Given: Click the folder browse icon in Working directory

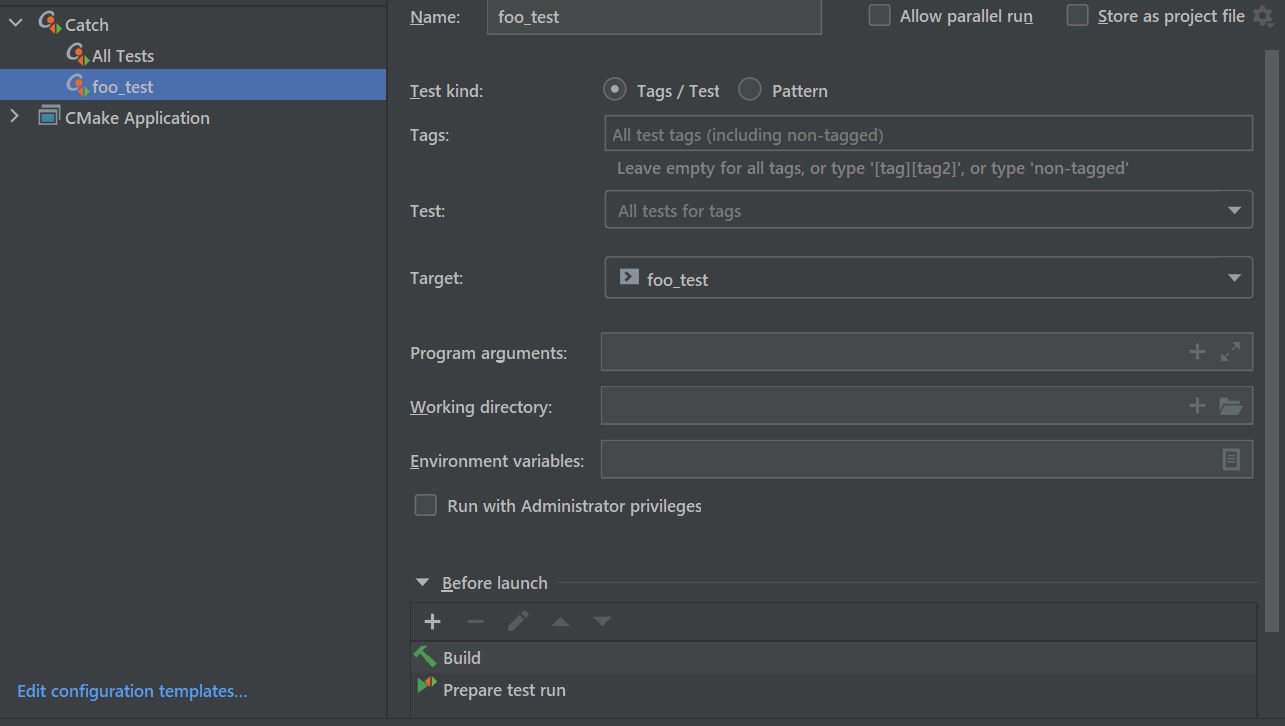Looking at the screenshot, I should [1230, 406].
